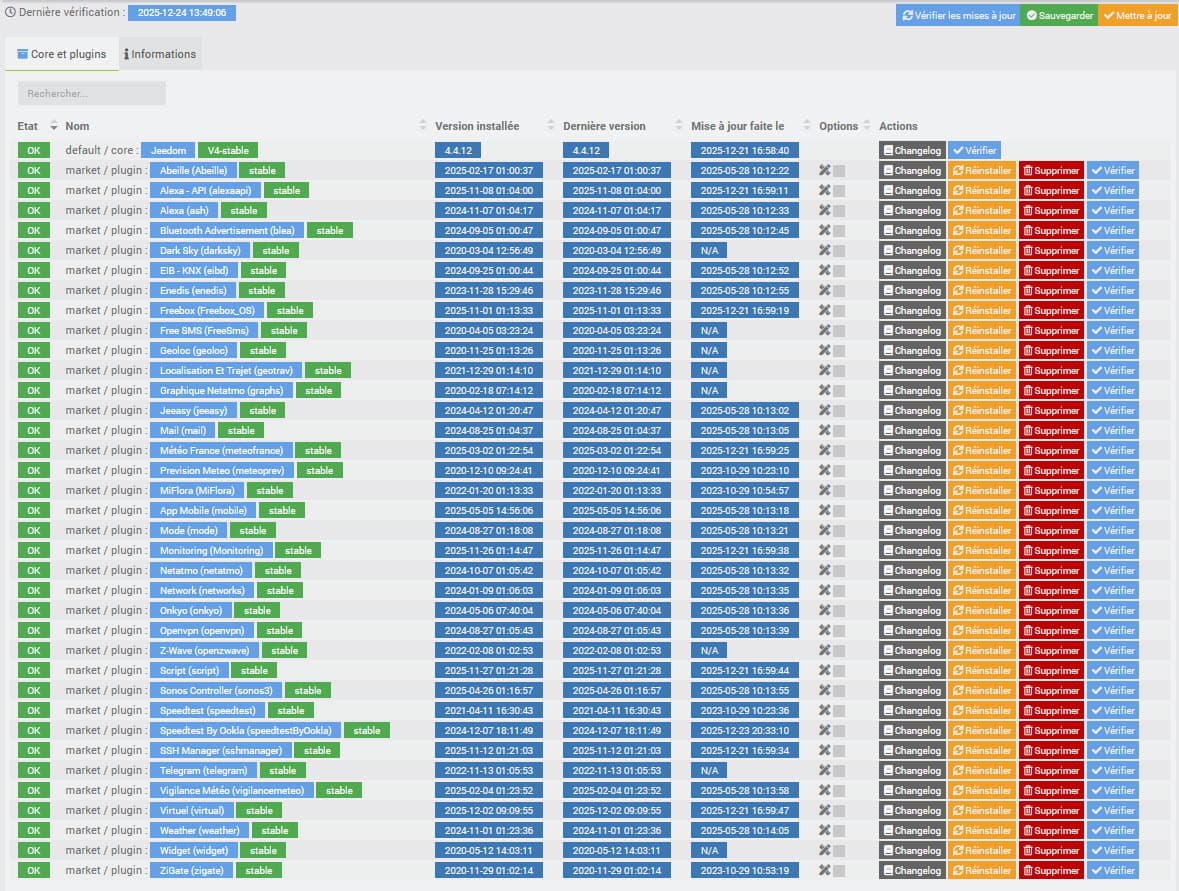Click the tools icon for Z-Wave (openzwave)
1179x891 pixels.
[x=825, y=651]
